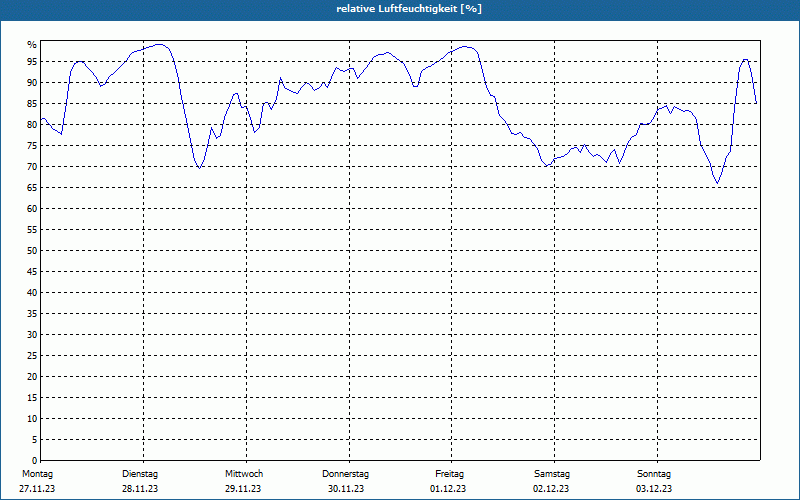Viewport: 800px width, 500px height.
Task: Click the 'Samstag' day label
Action: 552,474
